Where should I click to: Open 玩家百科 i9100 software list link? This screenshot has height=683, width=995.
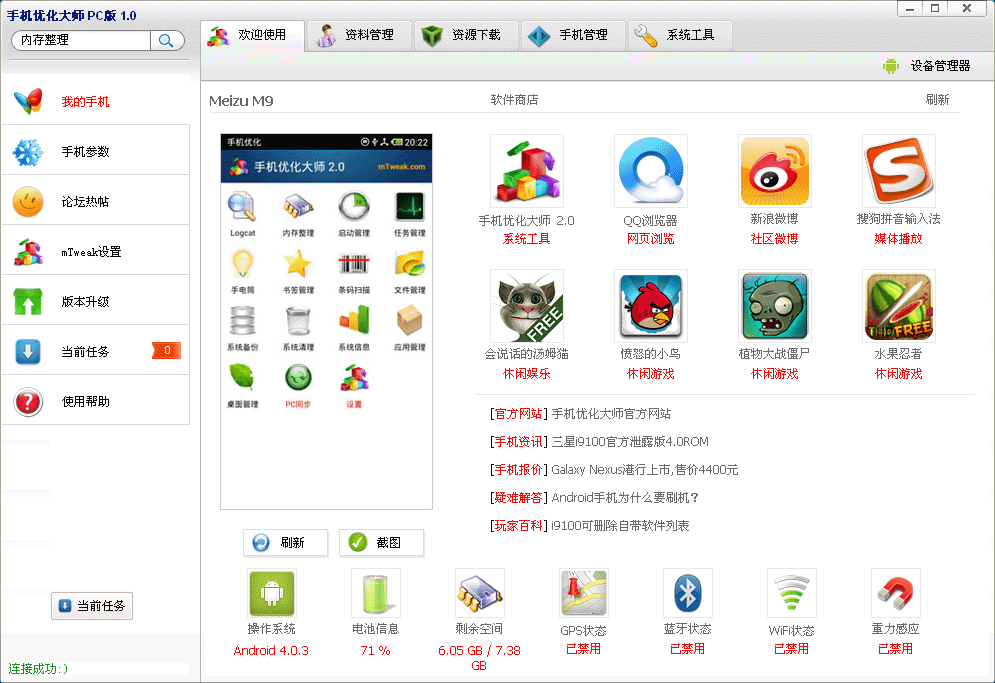tap(589, 526)
